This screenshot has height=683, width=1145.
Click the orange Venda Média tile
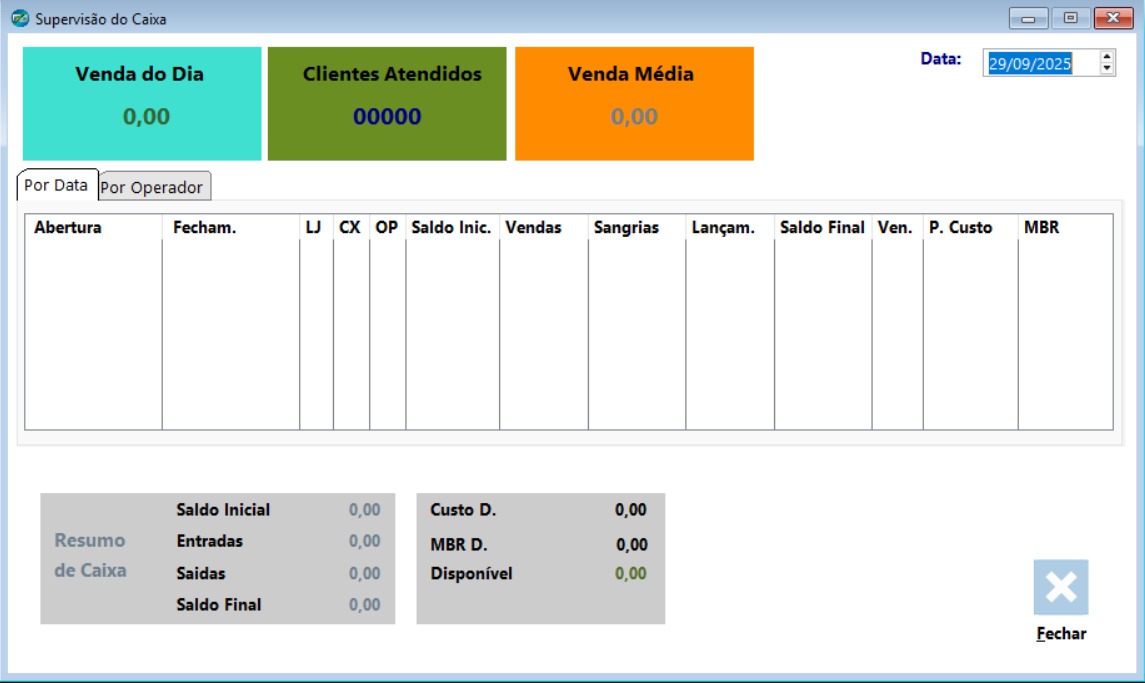634,103
